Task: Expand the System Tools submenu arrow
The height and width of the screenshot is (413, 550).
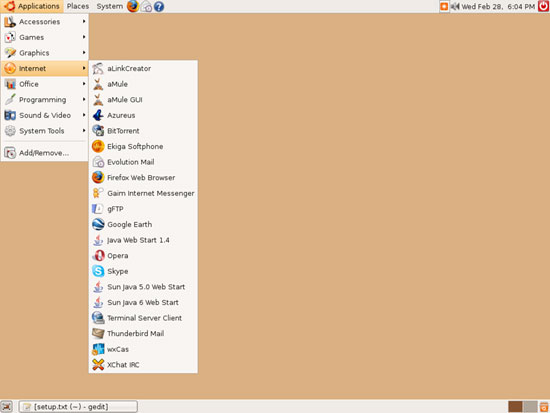Action: click(84, 131)
